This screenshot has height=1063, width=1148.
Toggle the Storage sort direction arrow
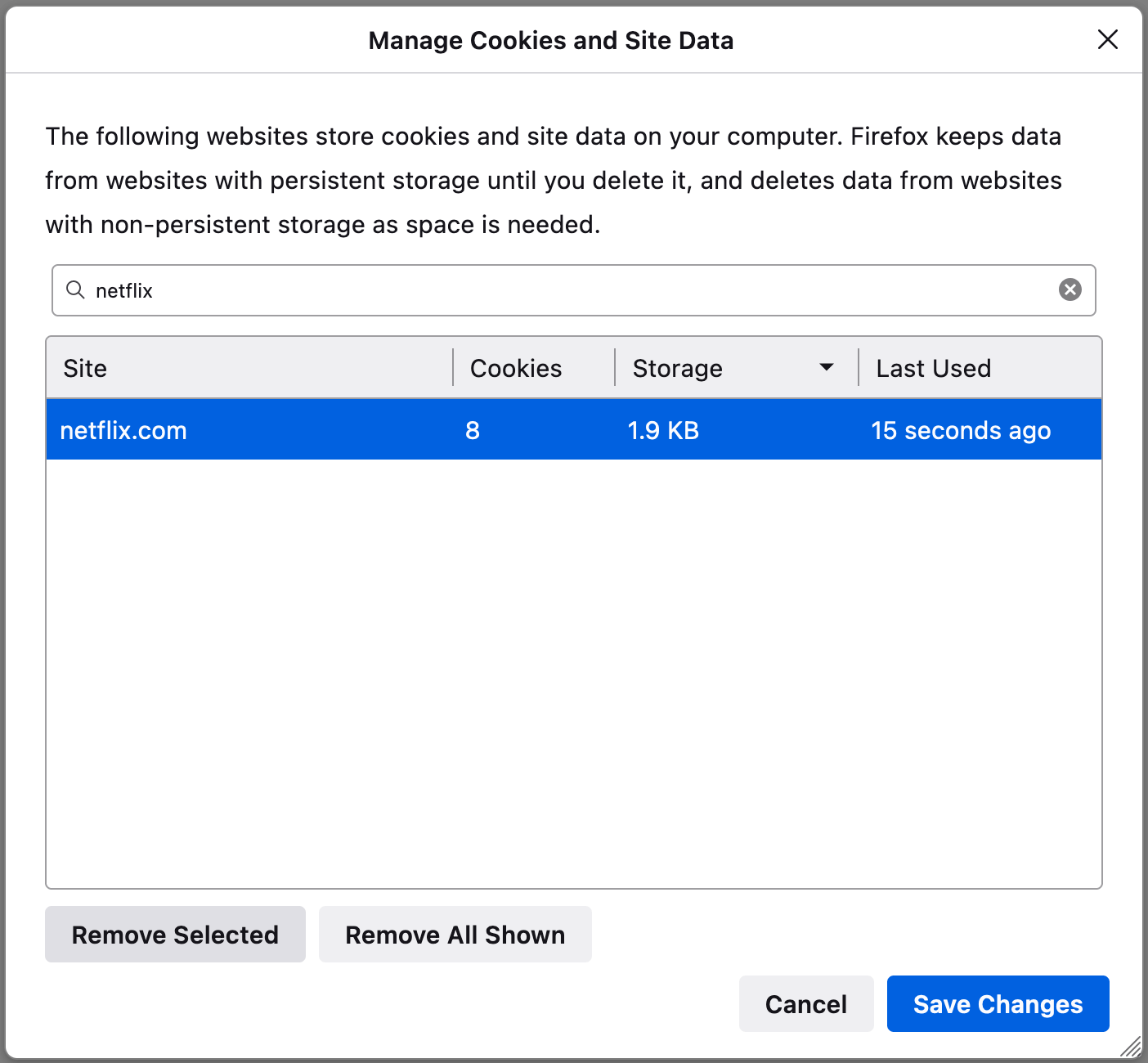(827, 367)
